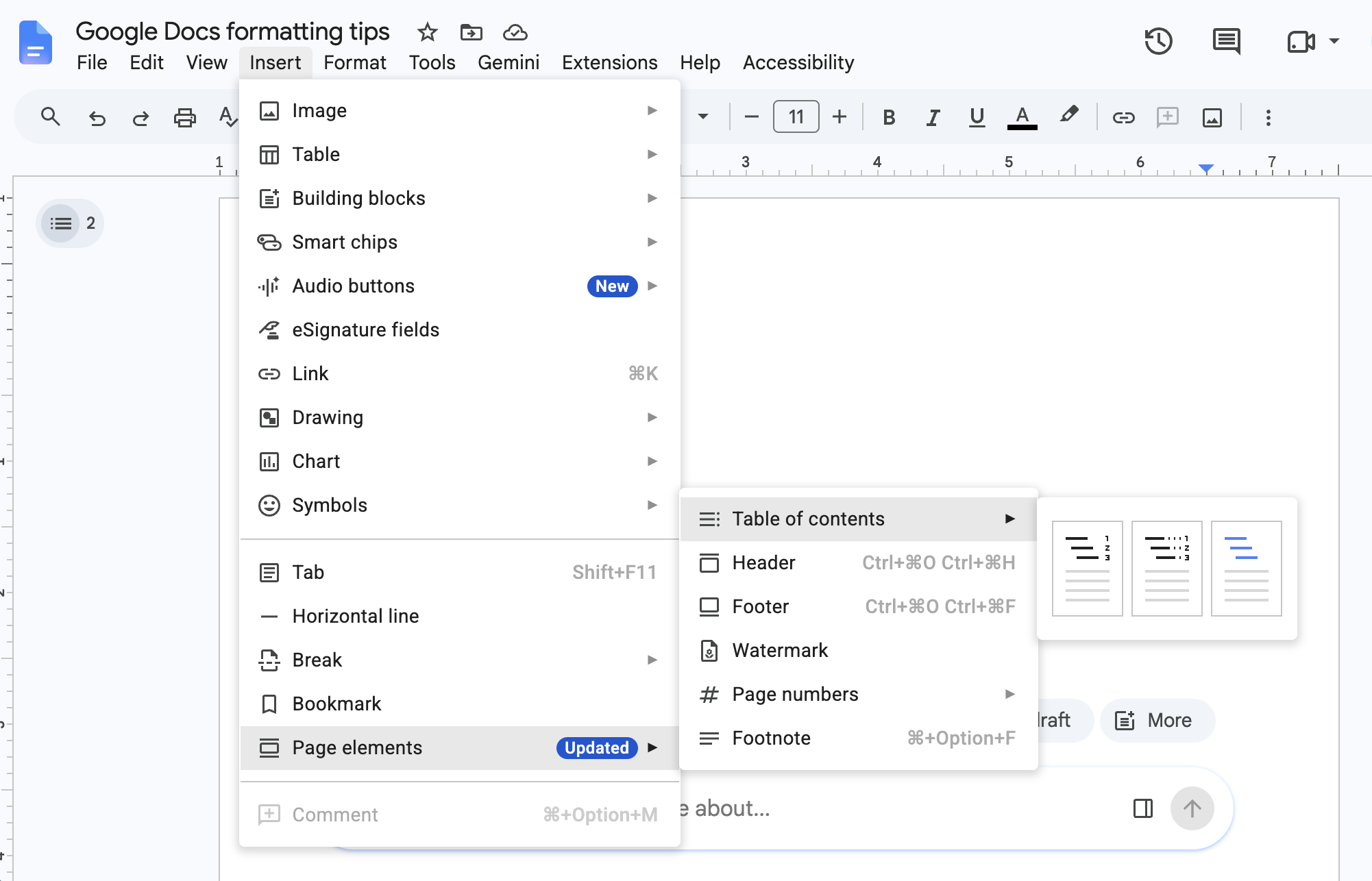Screen dimensions: 1372x881
Task: Click the font size field showing 11
Action: tap(796, 117)
